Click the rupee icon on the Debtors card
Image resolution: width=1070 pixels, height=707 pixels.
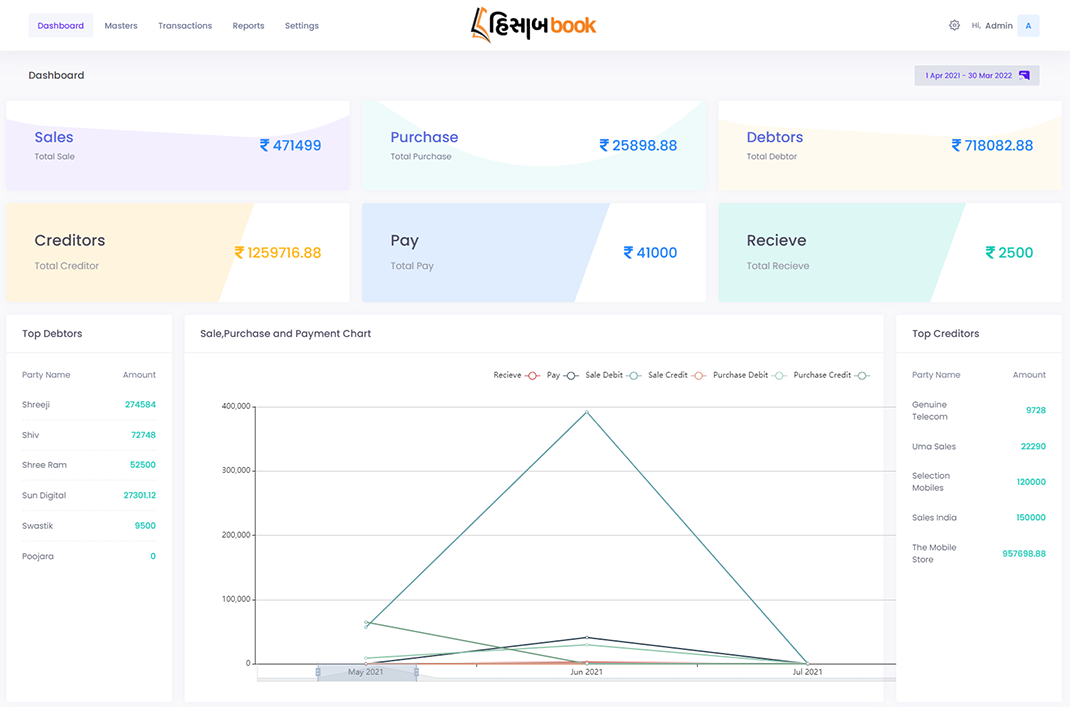tap(957, 145)
